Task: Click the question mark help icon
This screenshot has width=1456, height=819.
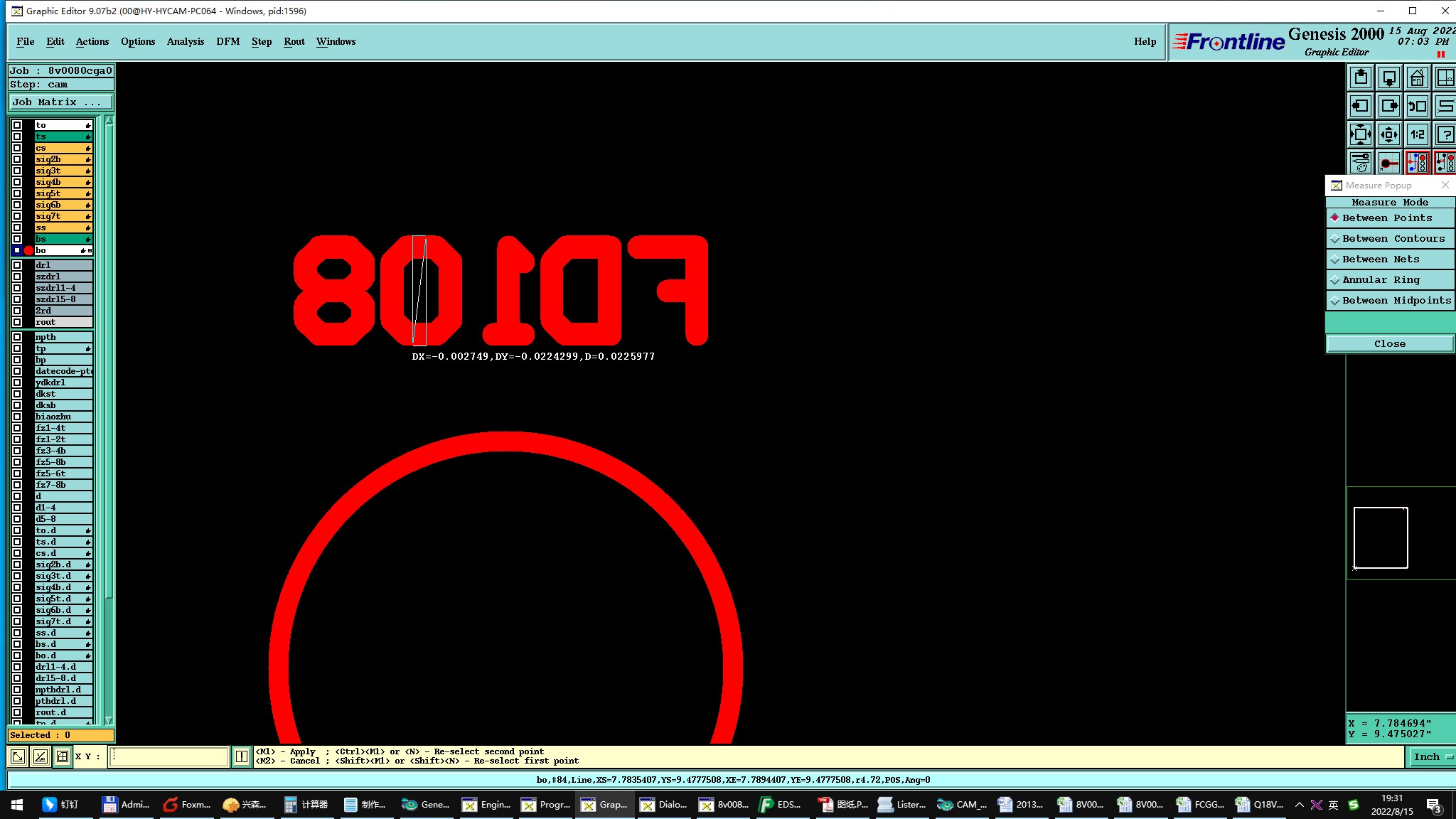Action: click(x=1445, y=134)
